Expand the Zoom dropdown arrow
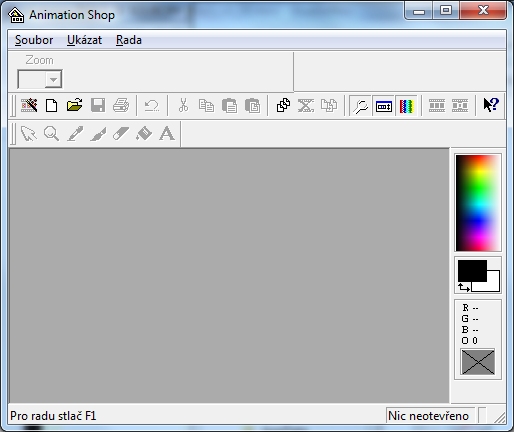Image resolution: width=514 pixels, height=432 pixels. 53,79
